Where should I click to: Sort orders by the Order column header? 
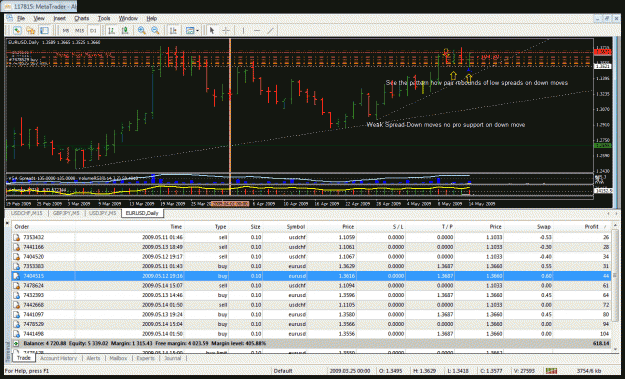point(43,227)
